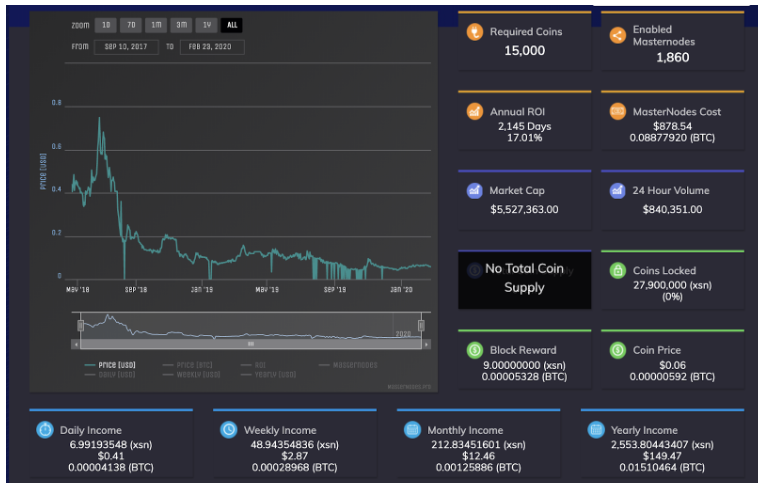Click the To date field Feb 23, 2020
The width and height of the screenshot is (764, 488).
pos(212,47)
